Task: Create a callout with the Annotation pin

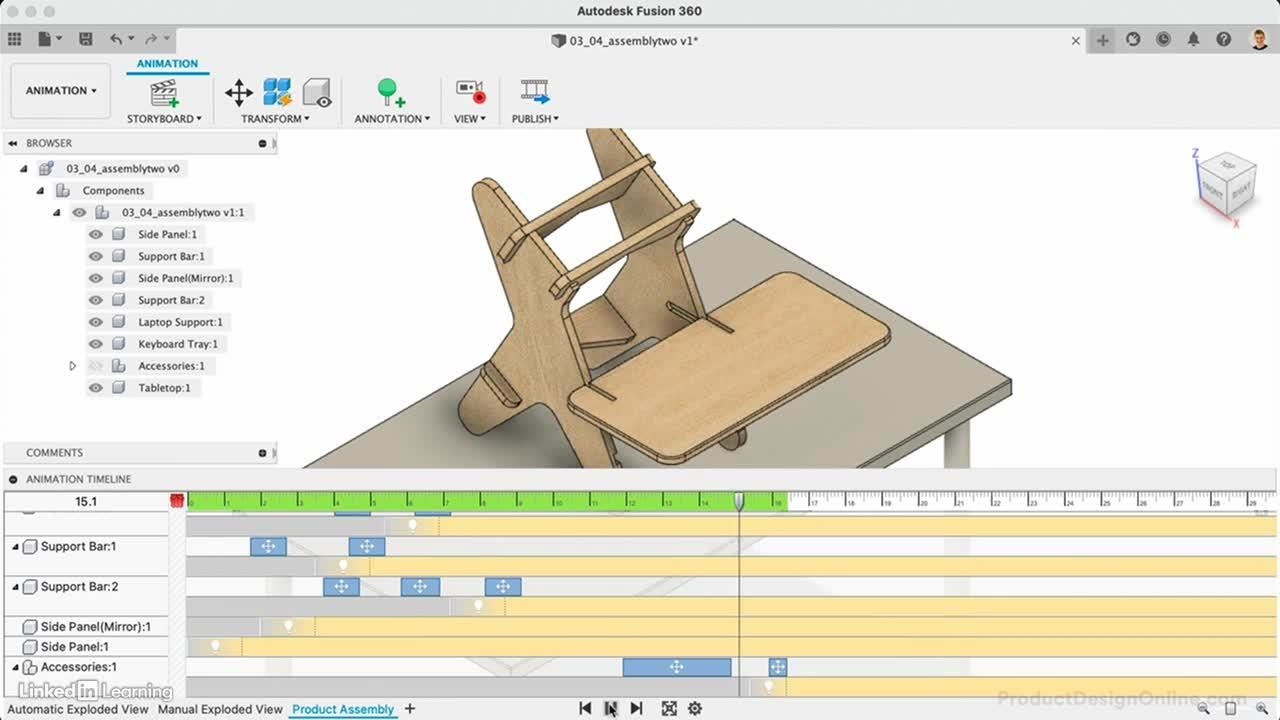Action: pyautogui.click(x=390, y=93)
